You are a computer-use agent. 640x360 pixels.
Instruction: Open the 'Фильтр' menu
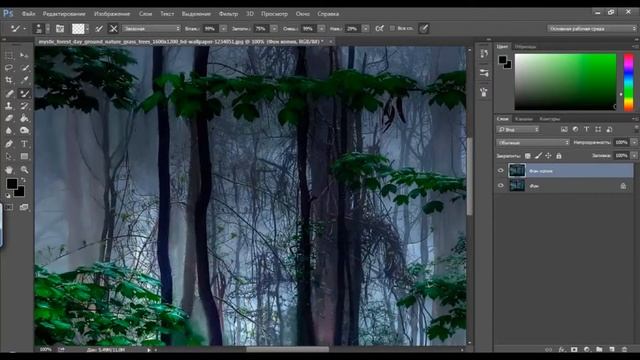(x=228, y=13)
